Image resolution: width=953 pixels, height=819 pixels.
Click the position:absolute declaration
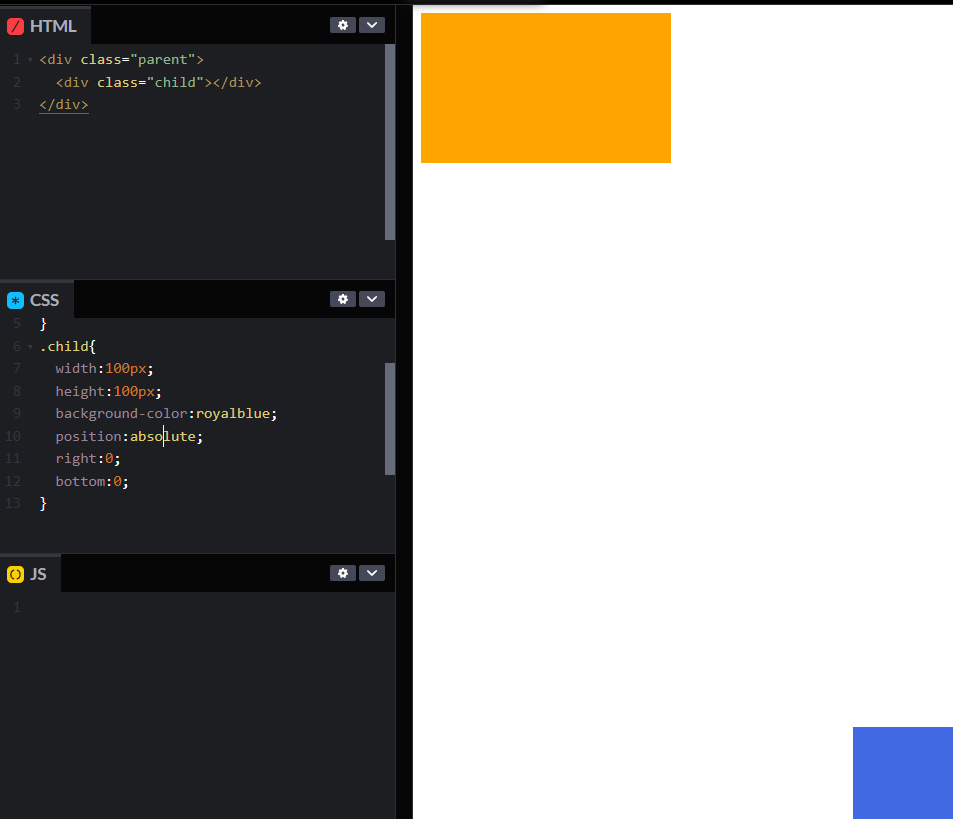click(129, 436)
